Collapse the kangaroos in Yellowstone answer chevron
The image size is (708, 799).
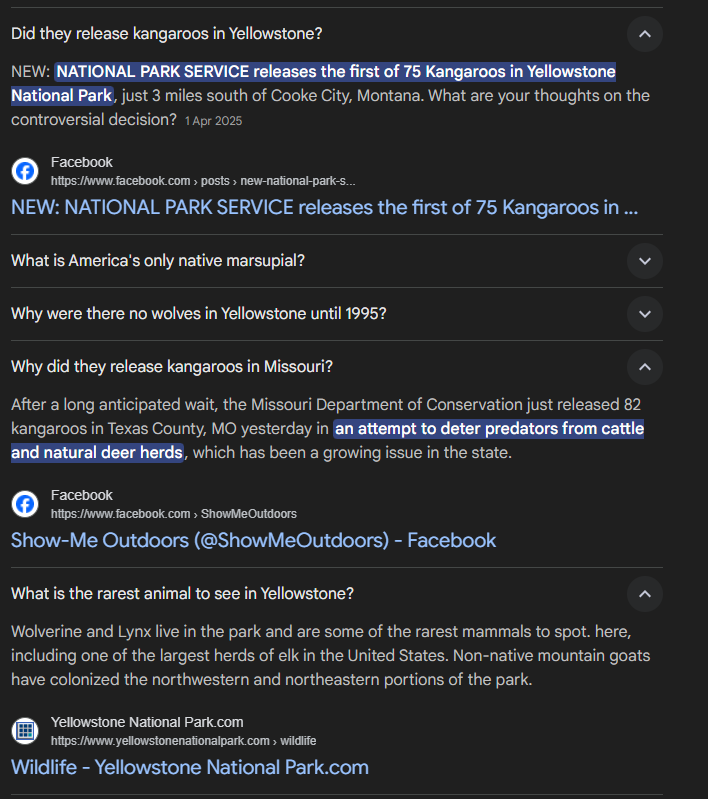point(644,34)
